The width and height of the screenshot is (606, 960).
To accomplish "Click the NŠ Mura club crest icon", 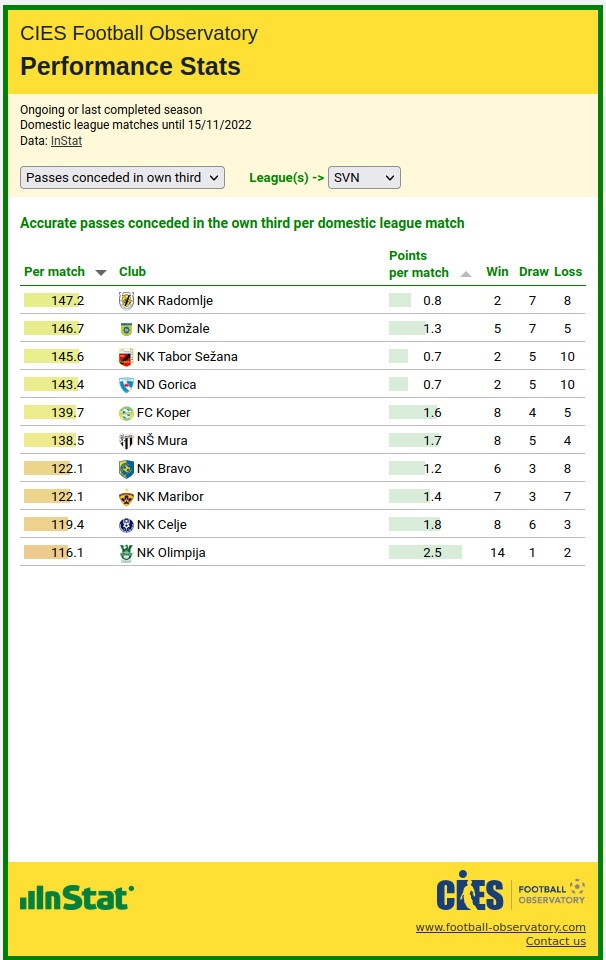I will pos(126,441).
